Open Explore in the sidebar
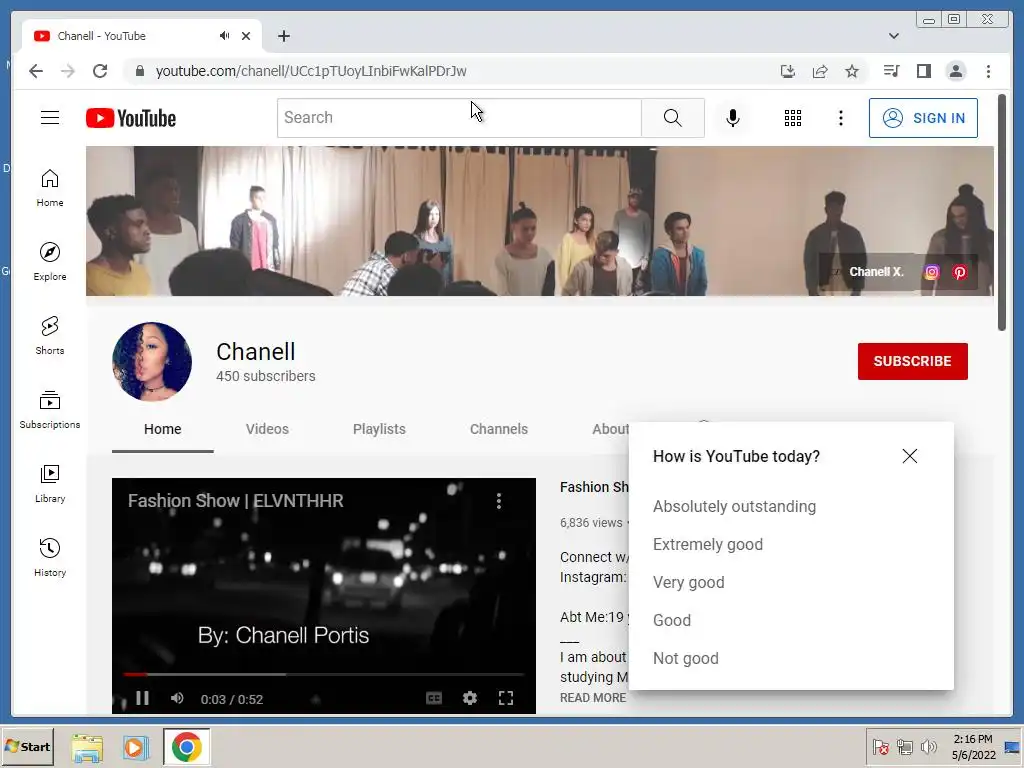 click(50, 261)
